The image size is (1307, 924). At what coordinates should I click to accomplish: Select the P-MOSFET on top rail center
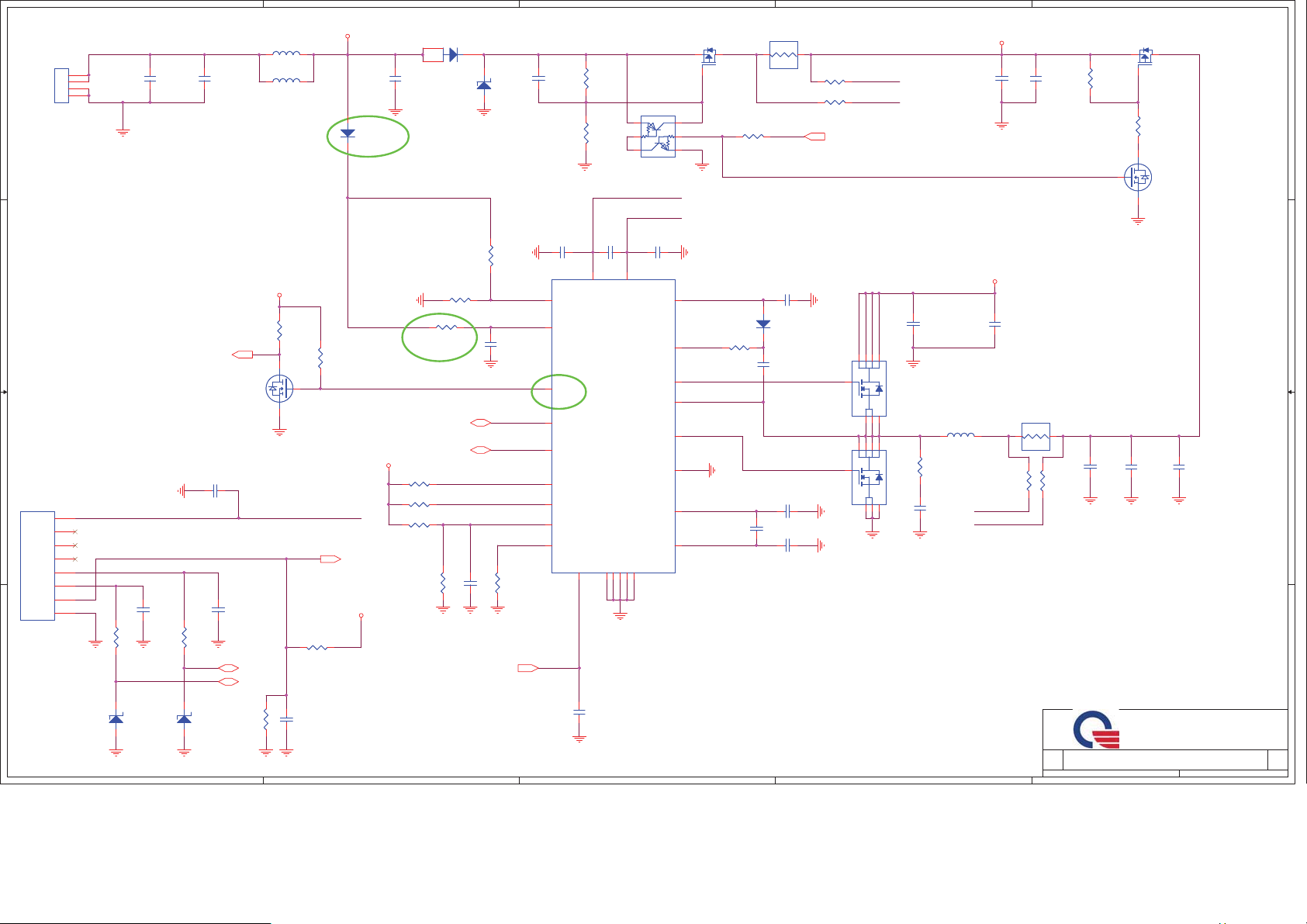(x=708, y=55)
